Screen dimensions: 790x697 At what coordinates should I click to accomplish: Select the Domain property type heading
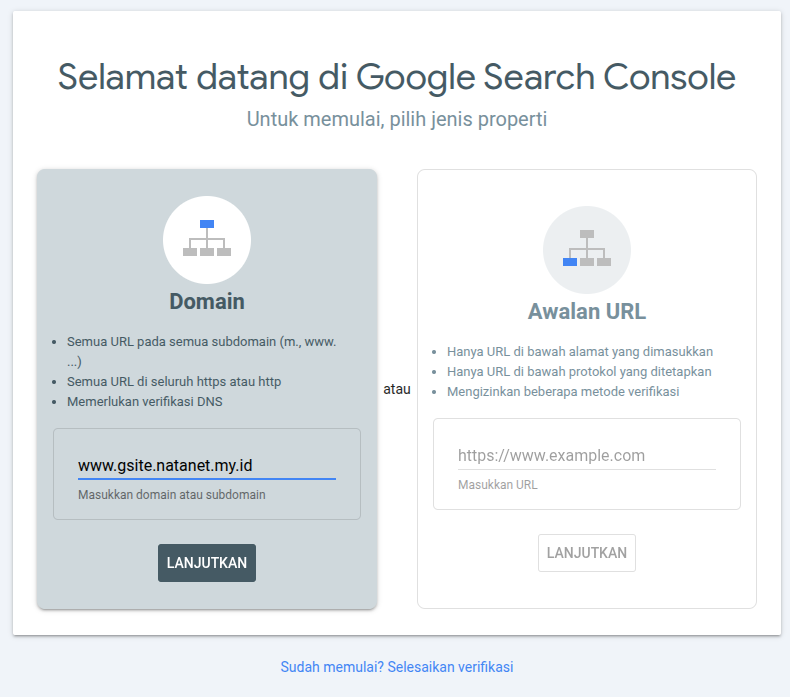point(207,301)
